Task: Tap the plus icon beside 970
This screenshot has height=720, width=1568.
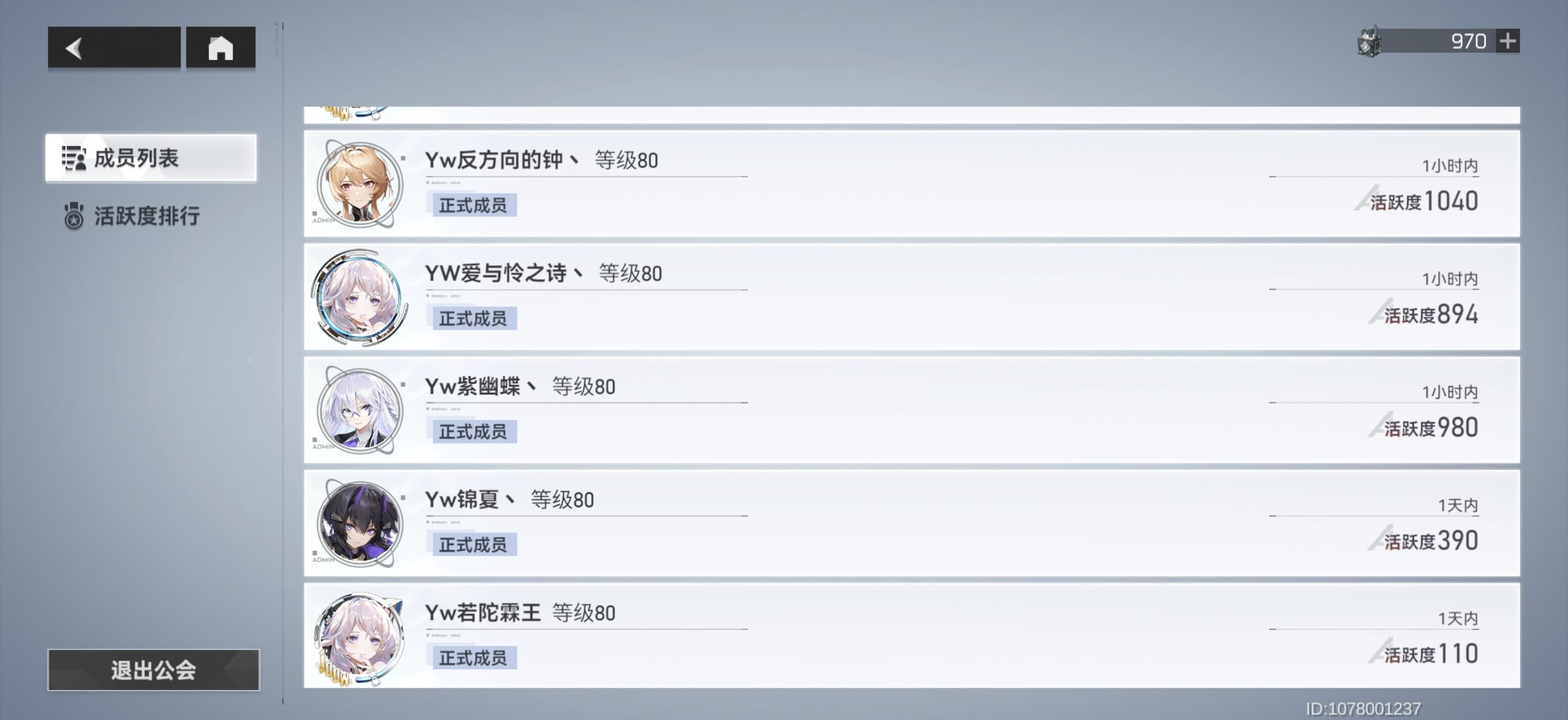Action: [x=1507, y=41]
